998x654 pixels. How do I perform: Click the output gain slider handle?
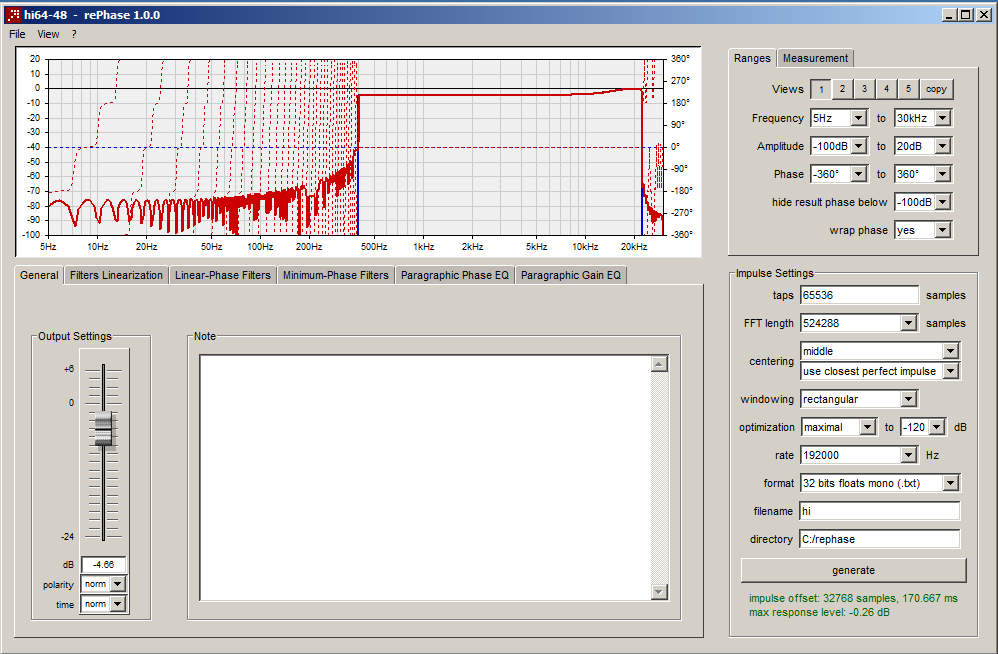[104, 430]
